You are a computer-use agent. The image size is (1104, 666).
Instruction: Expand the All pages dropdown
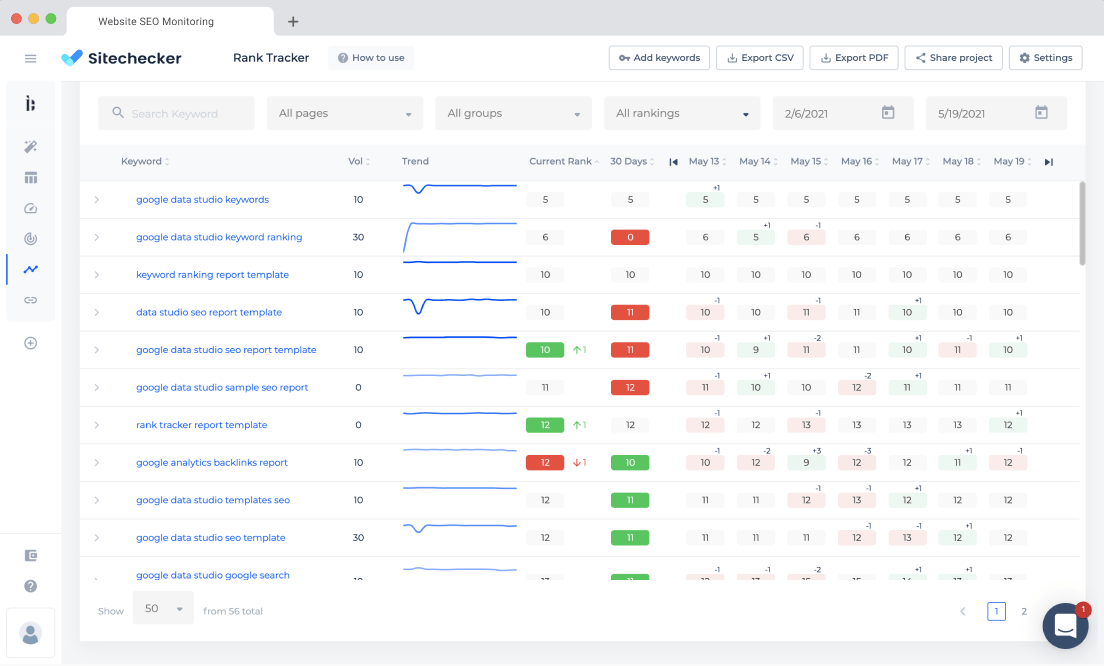[345, 113]
